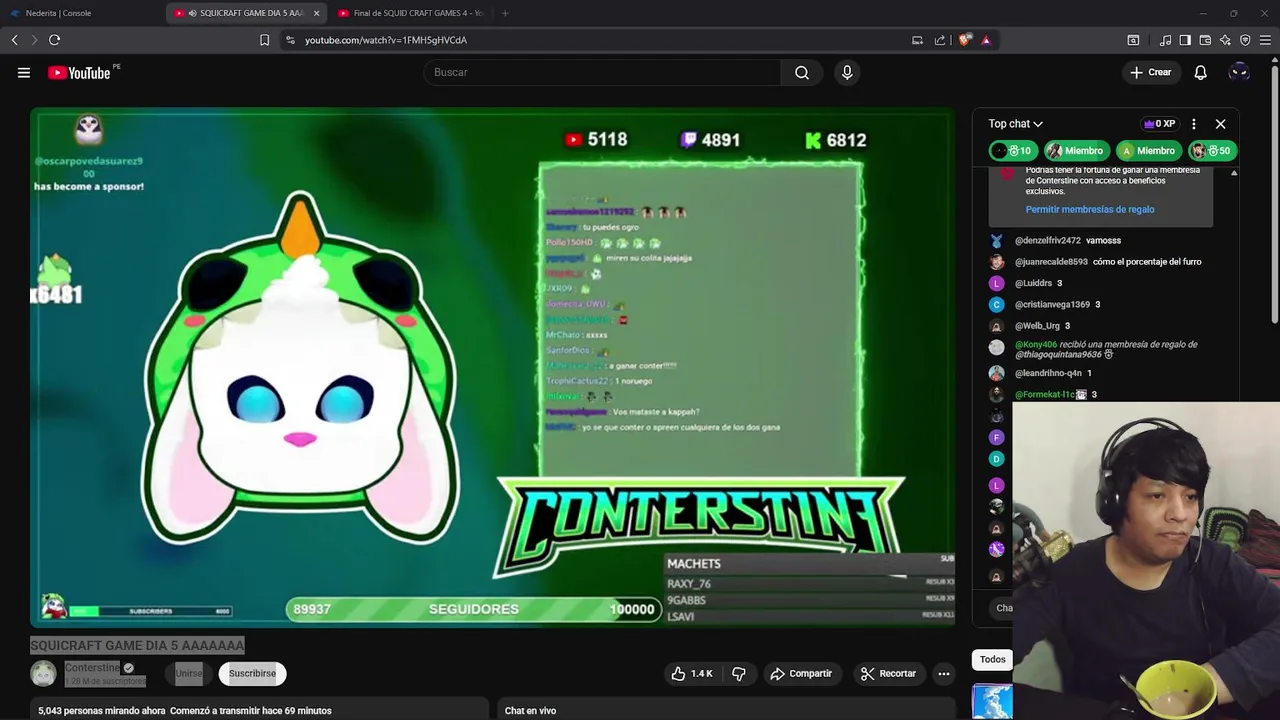Viewport: 1280px width, 720px height.
Task: Click the Compartir share button
Action: pos(801,674)
